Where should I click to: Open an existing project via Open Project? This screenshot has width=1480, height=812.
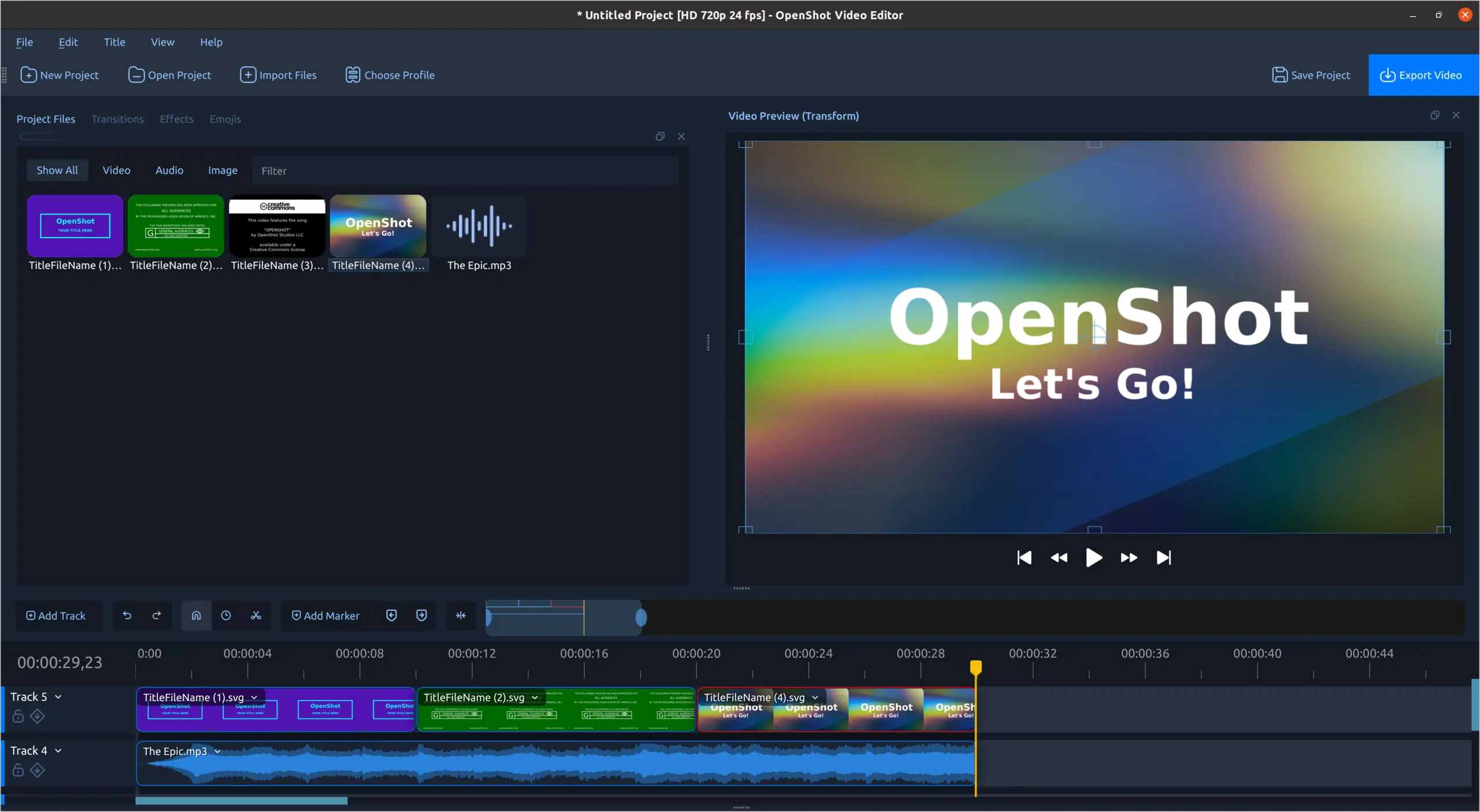(x=169, y=75)
